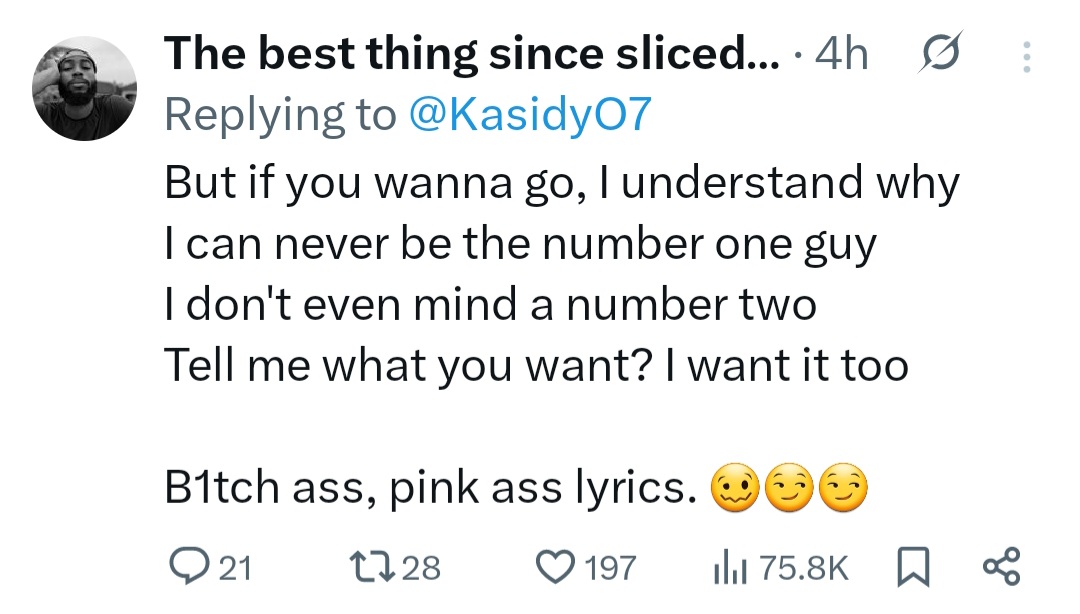Click the share icon on the tweet

1001,566
